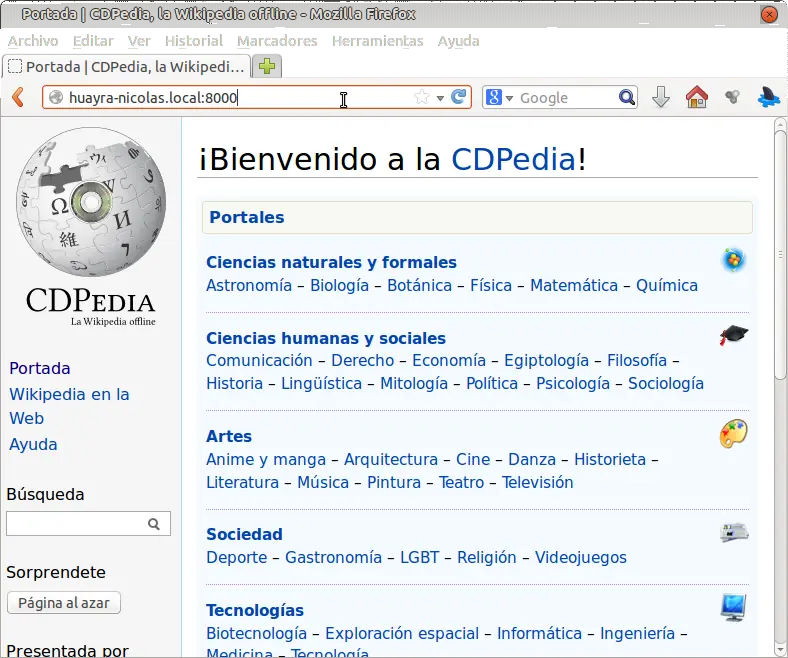Viewport: 788px width, 658px height.
Task: Follow the CDPedia link in the heading
Action: 514,159
